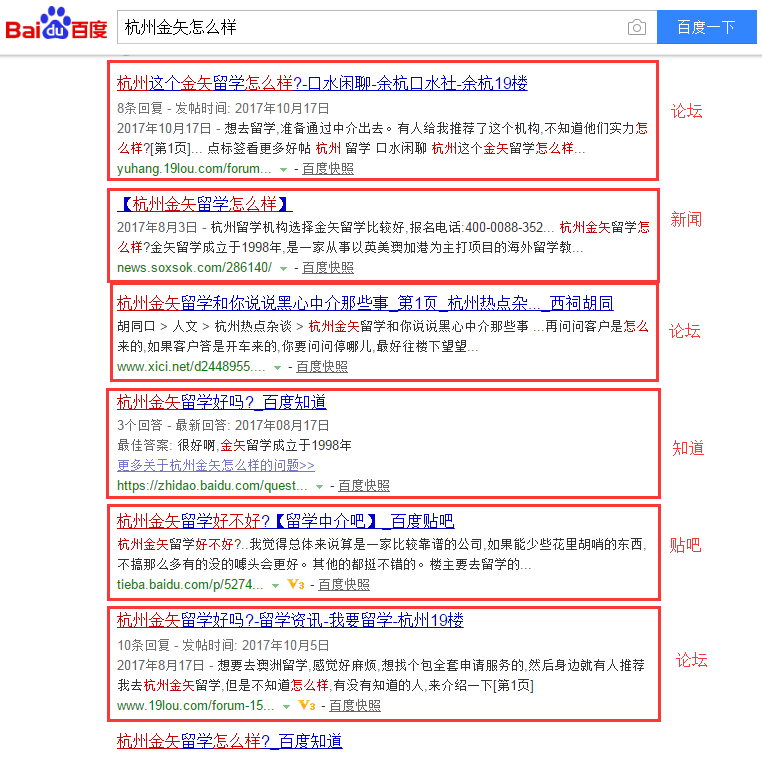Click text 最佳答案: 很好啊,金矢留学成立于1998年
Image resolution: width=762 pixels, height=758 pixels.
[x=234, y=446]
